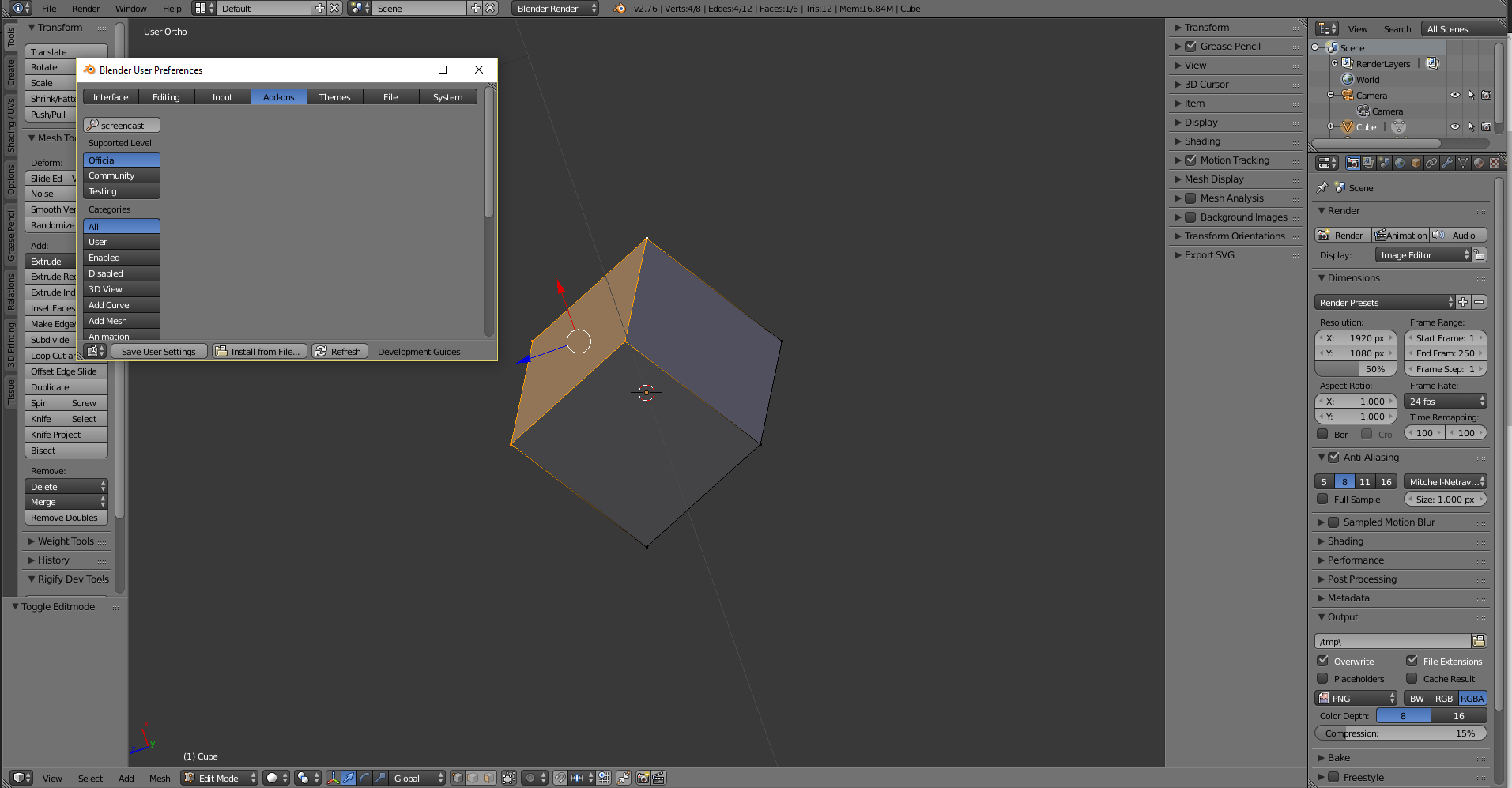The image size is (1512, 788).
Task: Select face select mode in 3D header
Action: (x=488, y=778)
